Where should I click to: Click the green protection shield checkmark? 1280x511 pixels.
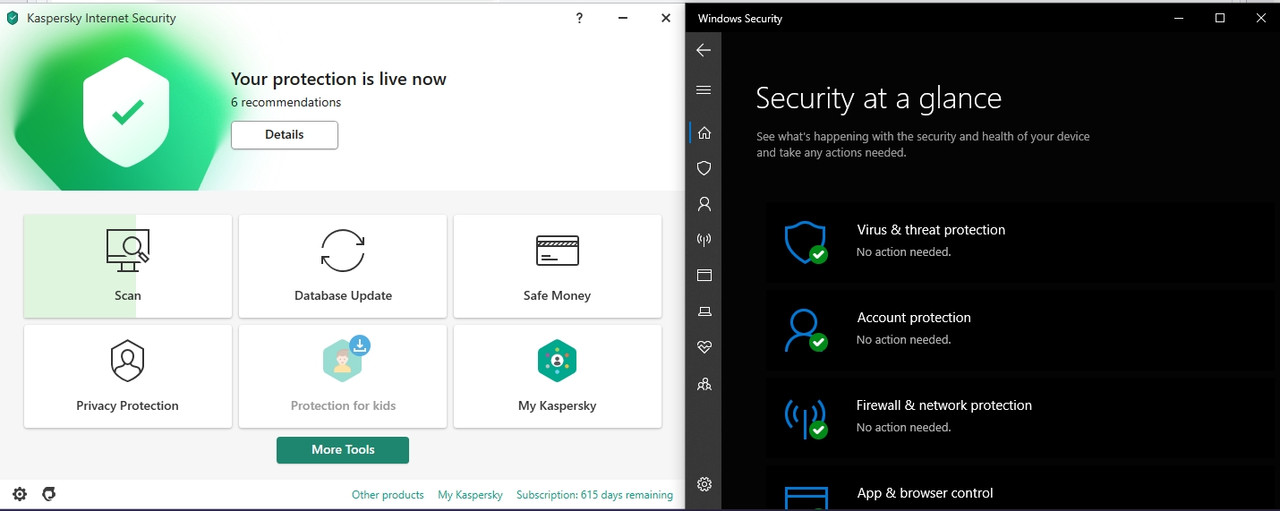pyautogui.click(x=127, y=113)
